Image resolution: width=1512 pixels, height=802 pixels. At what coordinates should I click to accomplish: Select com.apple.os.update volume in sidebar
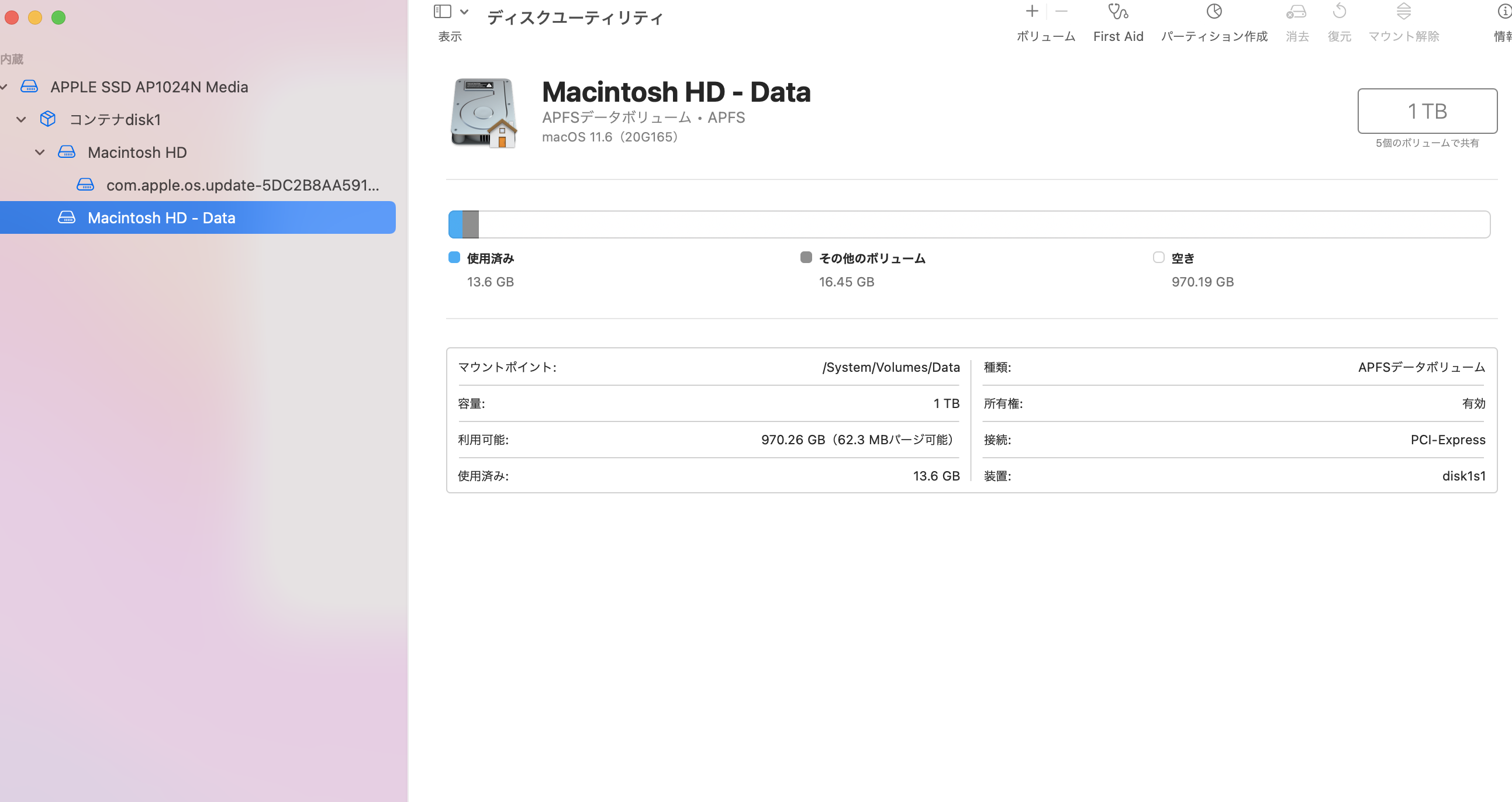pyautogui.click(x=242, y=185)
